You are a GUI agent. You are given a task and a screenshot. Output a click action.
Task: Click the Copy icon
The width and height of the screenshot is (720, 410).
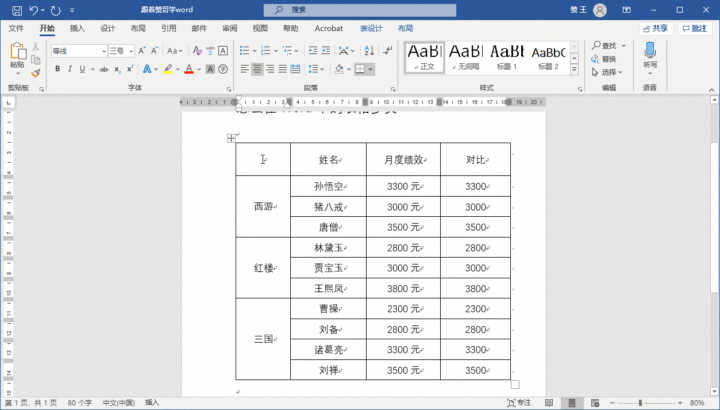[36, 60]
